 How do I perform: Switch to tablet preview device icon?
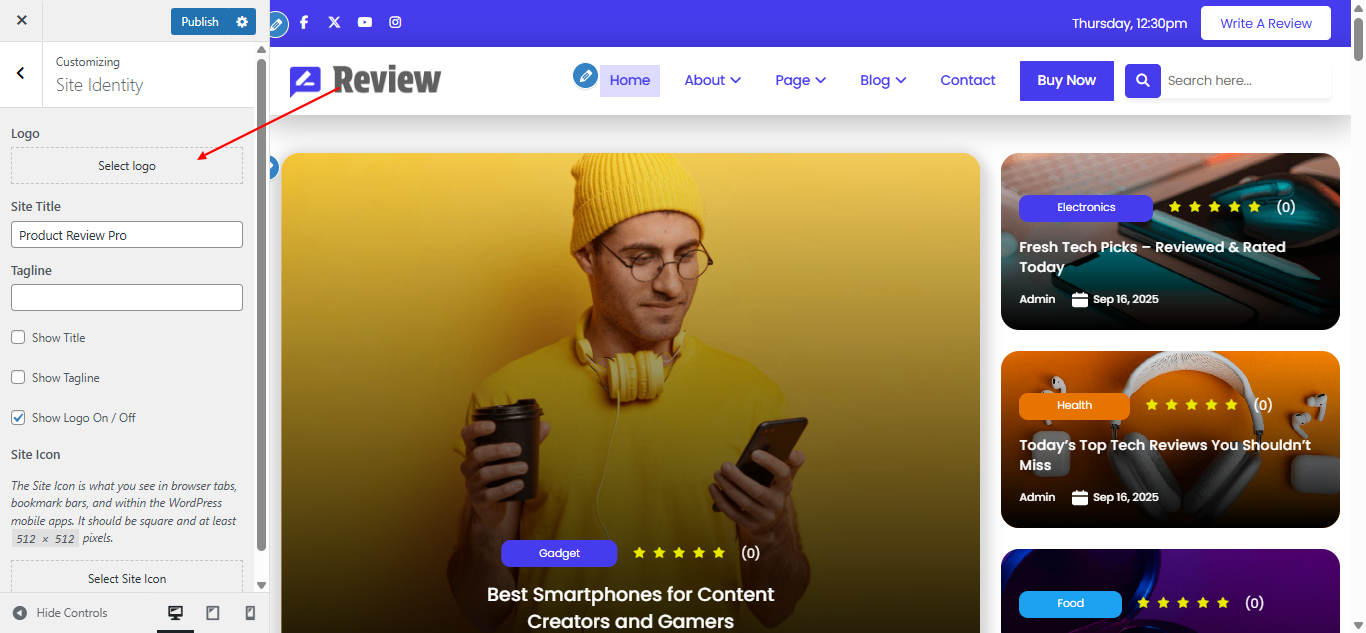pyautogui.click(x=213, y=613)
